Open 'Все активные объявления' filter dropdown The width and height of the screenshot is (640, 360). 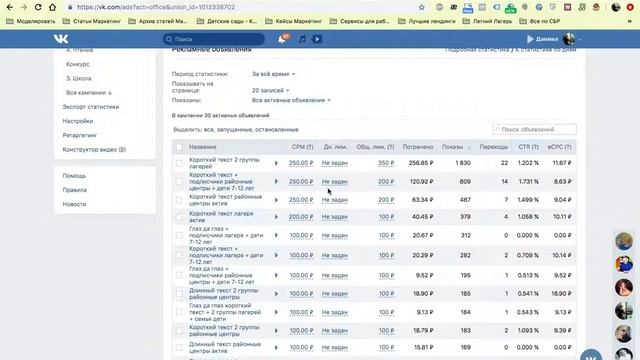point(291,100)
